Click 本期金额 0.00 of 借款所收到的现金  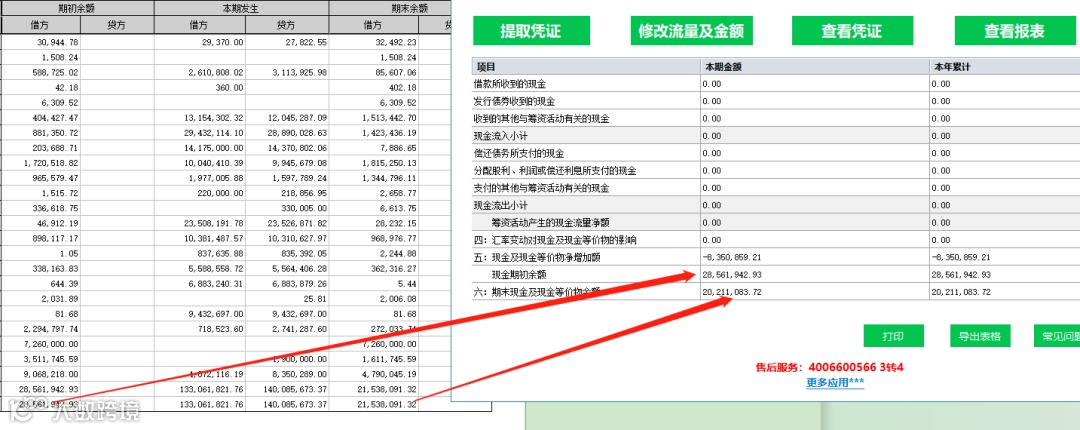(712, 84)
